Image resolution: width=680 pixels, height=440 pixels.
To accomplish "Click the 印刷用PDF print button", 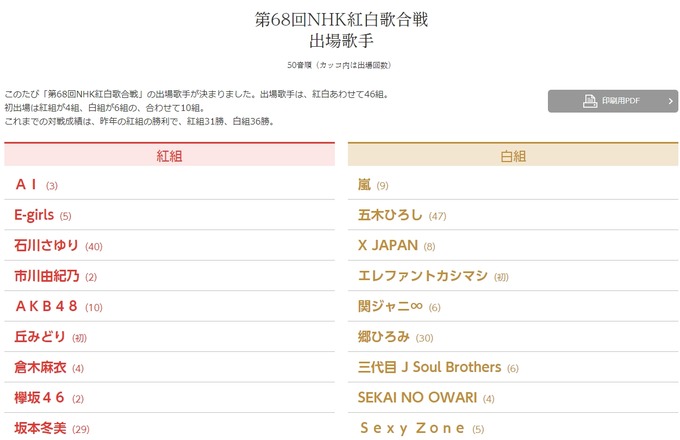I will tap(612, 101).
